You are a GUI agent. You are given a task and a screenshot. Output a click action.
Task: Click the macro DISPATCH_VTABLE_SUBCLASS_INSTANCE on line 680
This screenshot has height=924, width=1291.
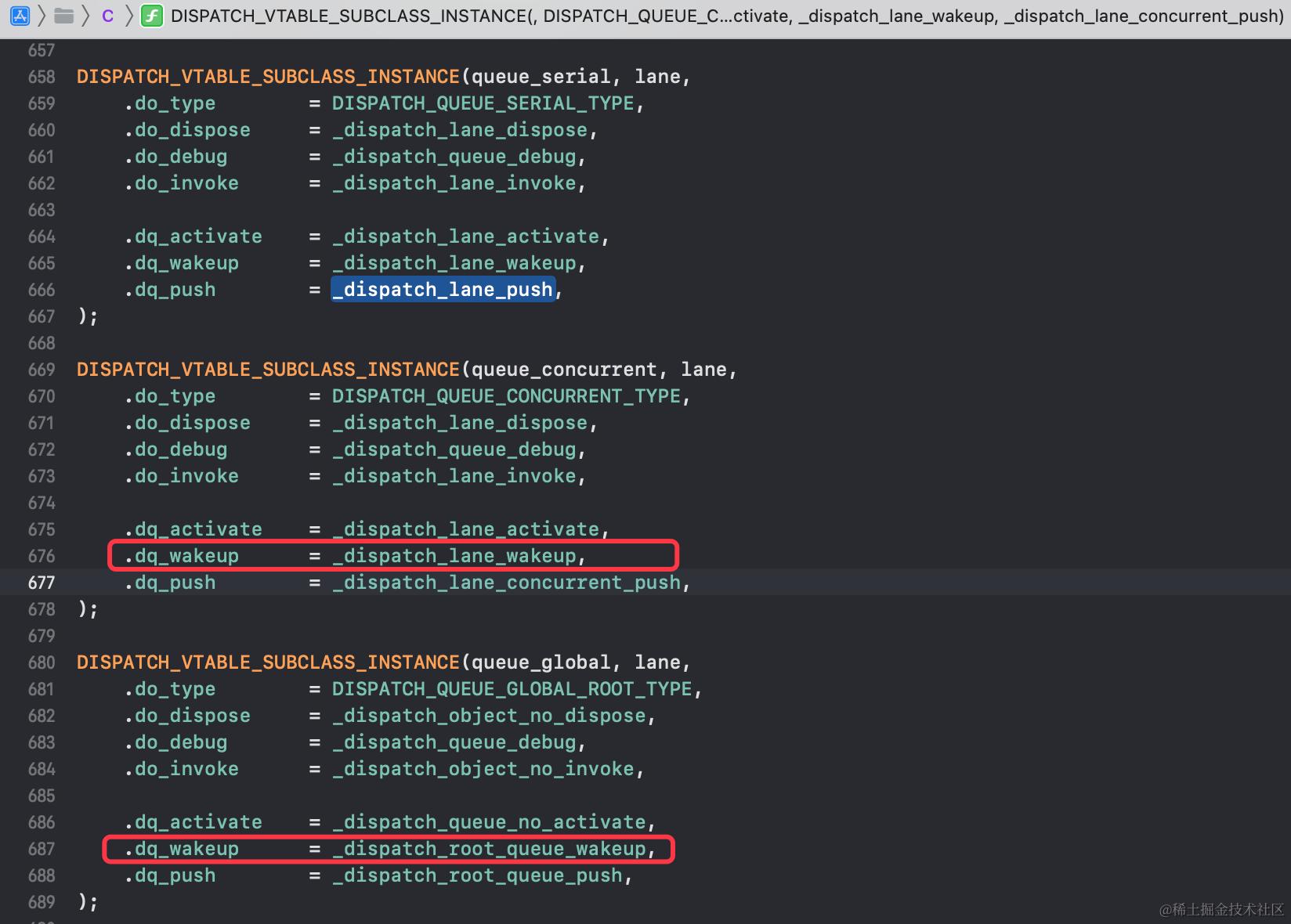268,662
